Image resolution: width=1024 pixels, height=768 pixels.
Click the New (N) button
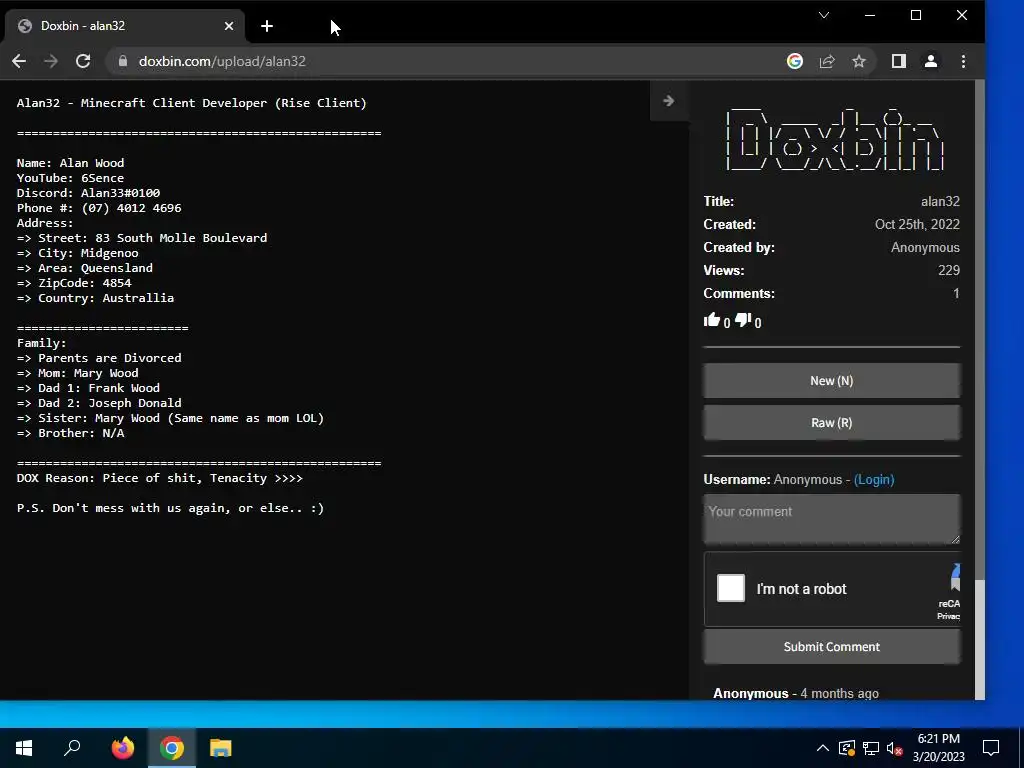coord(831,381)
